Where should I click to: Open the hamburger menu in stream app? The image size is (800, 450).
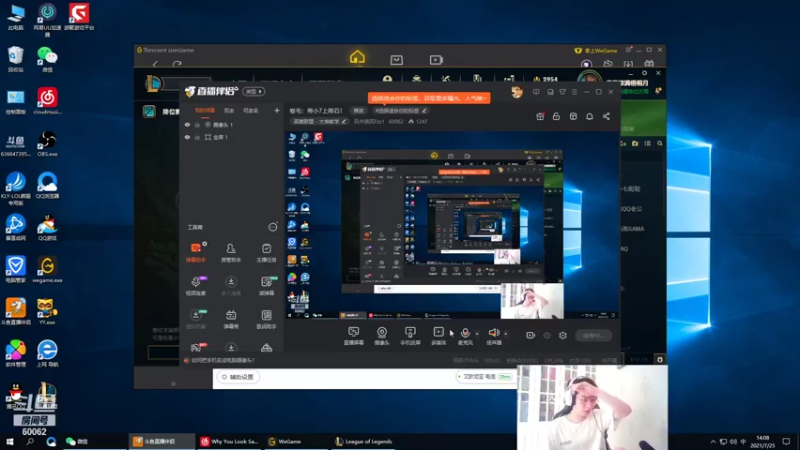[574, 92]
